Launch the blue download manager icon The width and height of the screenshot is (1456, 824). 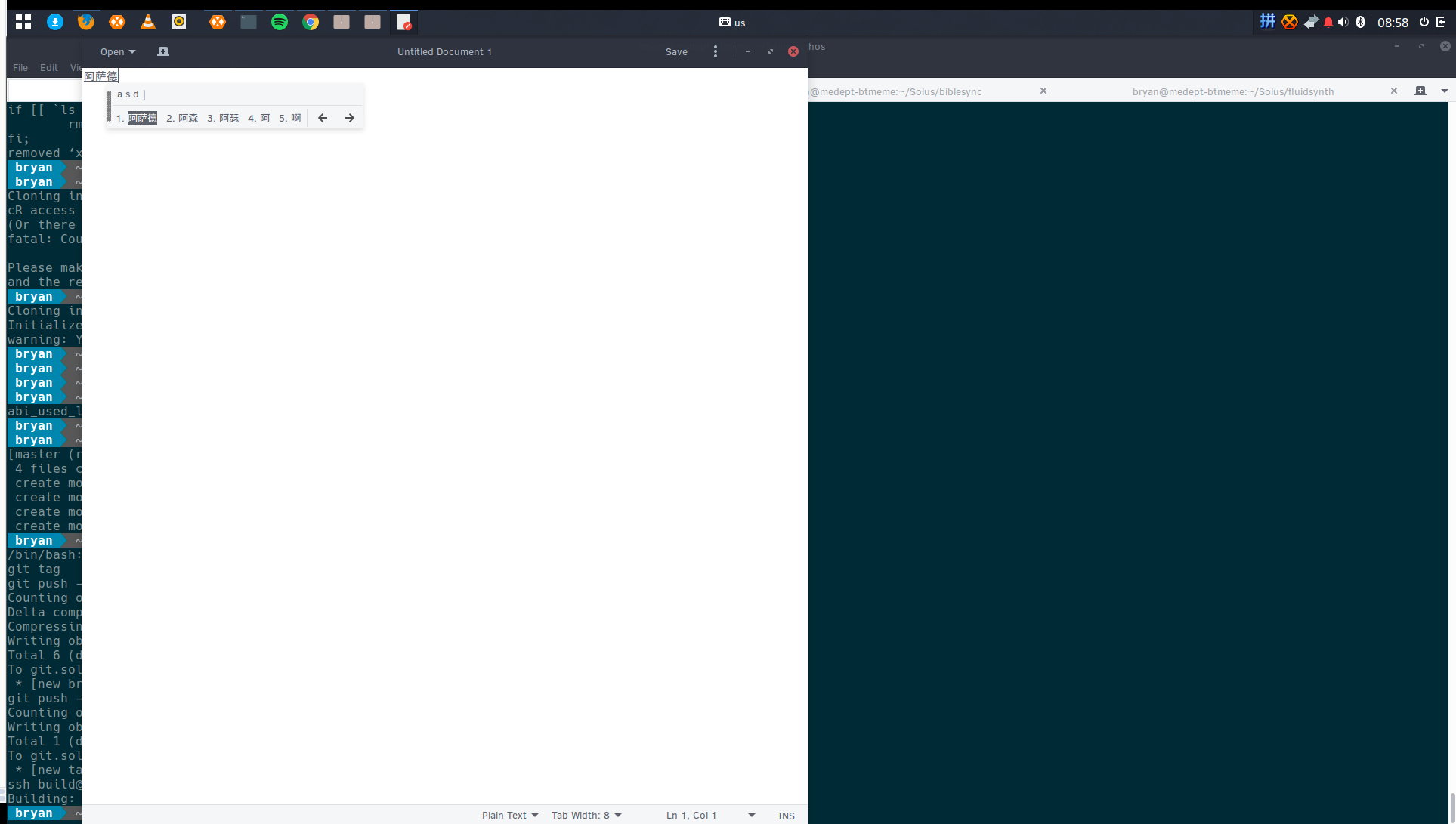tap(55, 22)
